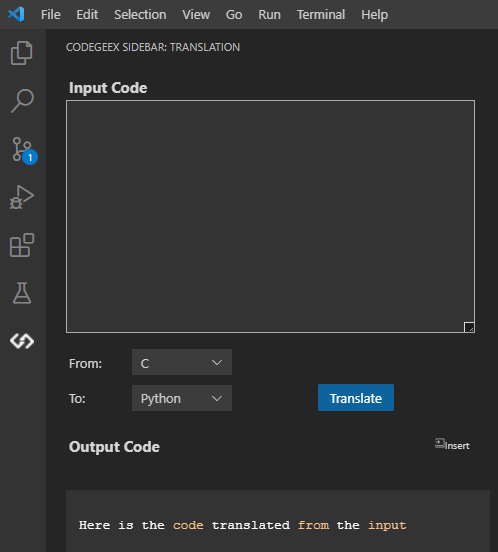Open the Extensions view icon
498x552 pixels.
coord(22,245)
